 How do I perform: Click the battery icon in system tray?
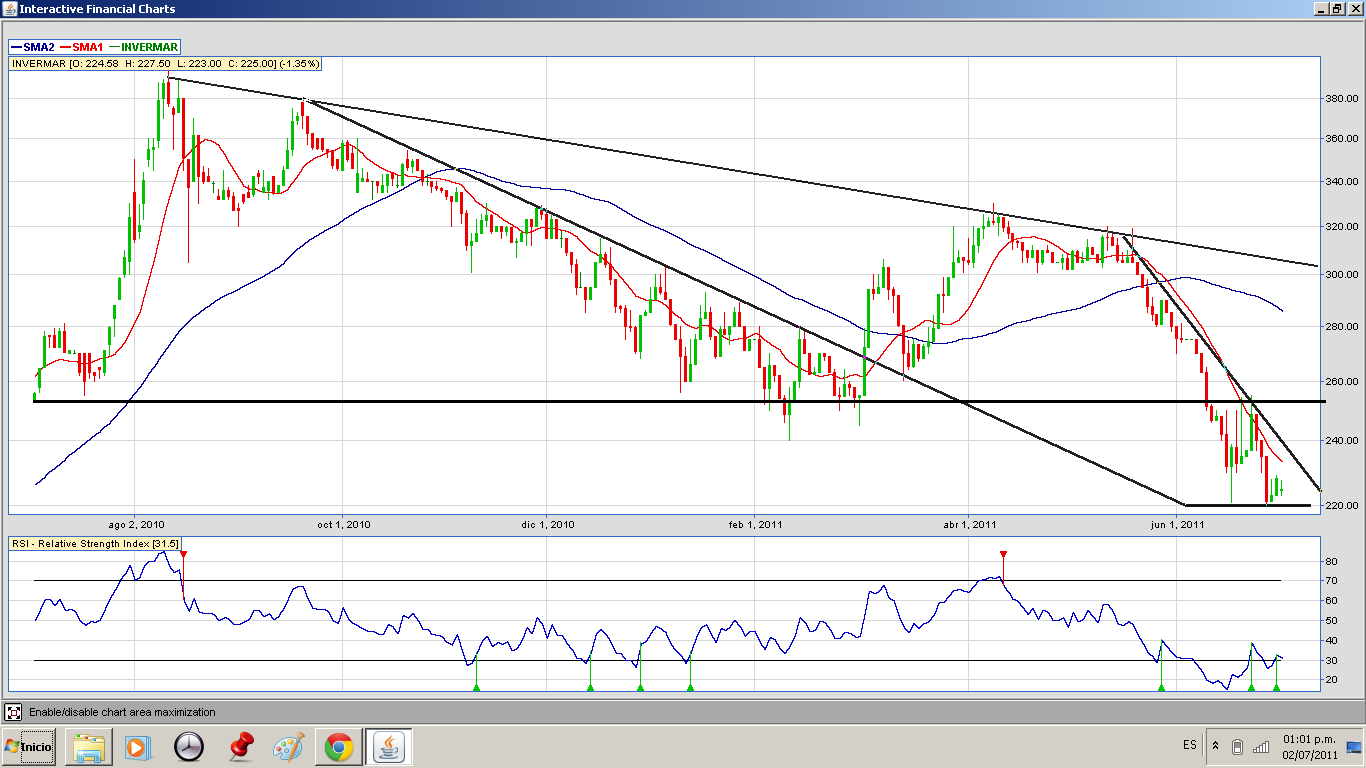click(1237, 747)
